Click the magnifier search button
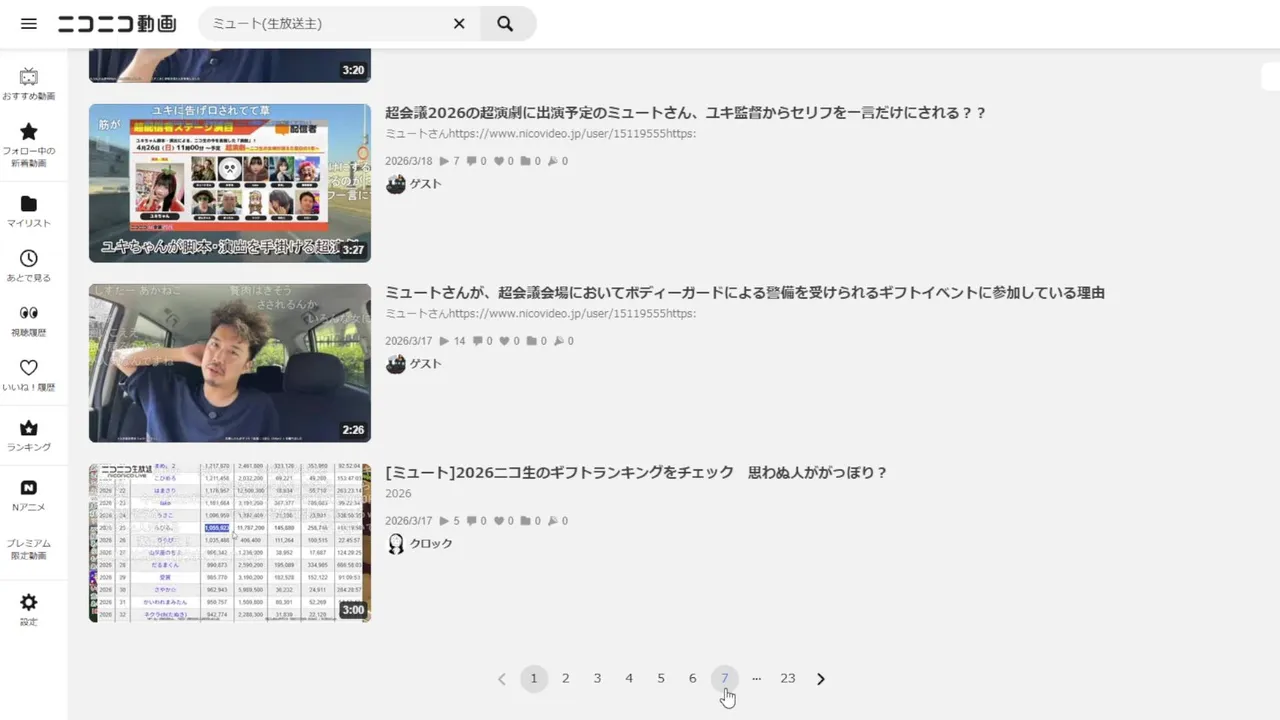Viewport: 1280px width, 720px height. click(x=506, y=23)
